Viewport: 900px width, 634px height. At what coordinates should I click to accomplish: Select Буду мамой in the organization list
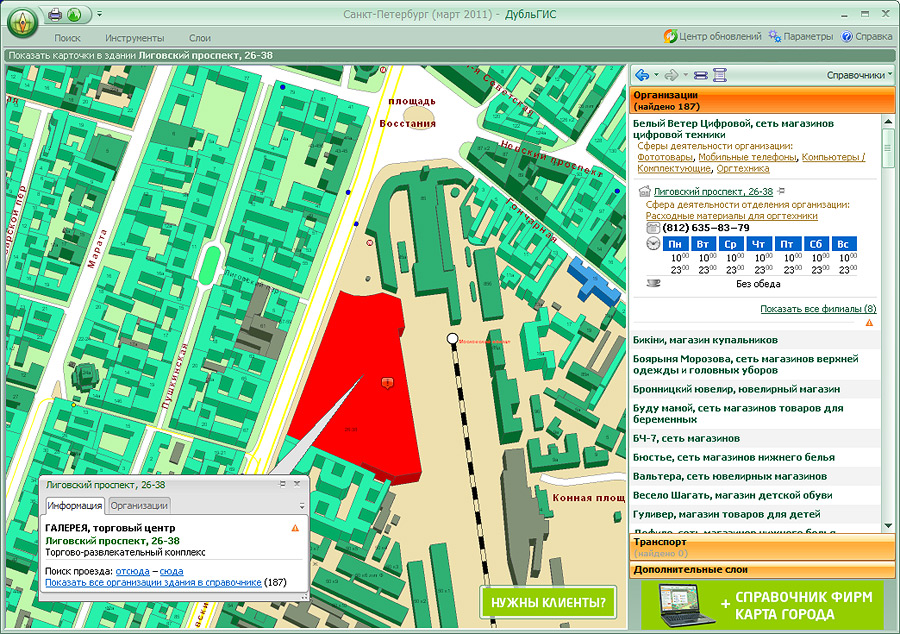tap(755, 414)
